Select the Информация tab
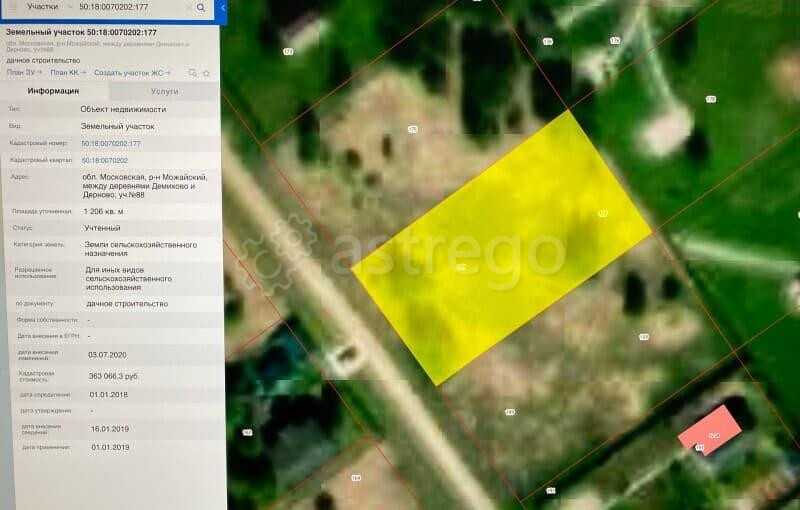Screen dimensions: 800x510 click(x=53, y=91)
